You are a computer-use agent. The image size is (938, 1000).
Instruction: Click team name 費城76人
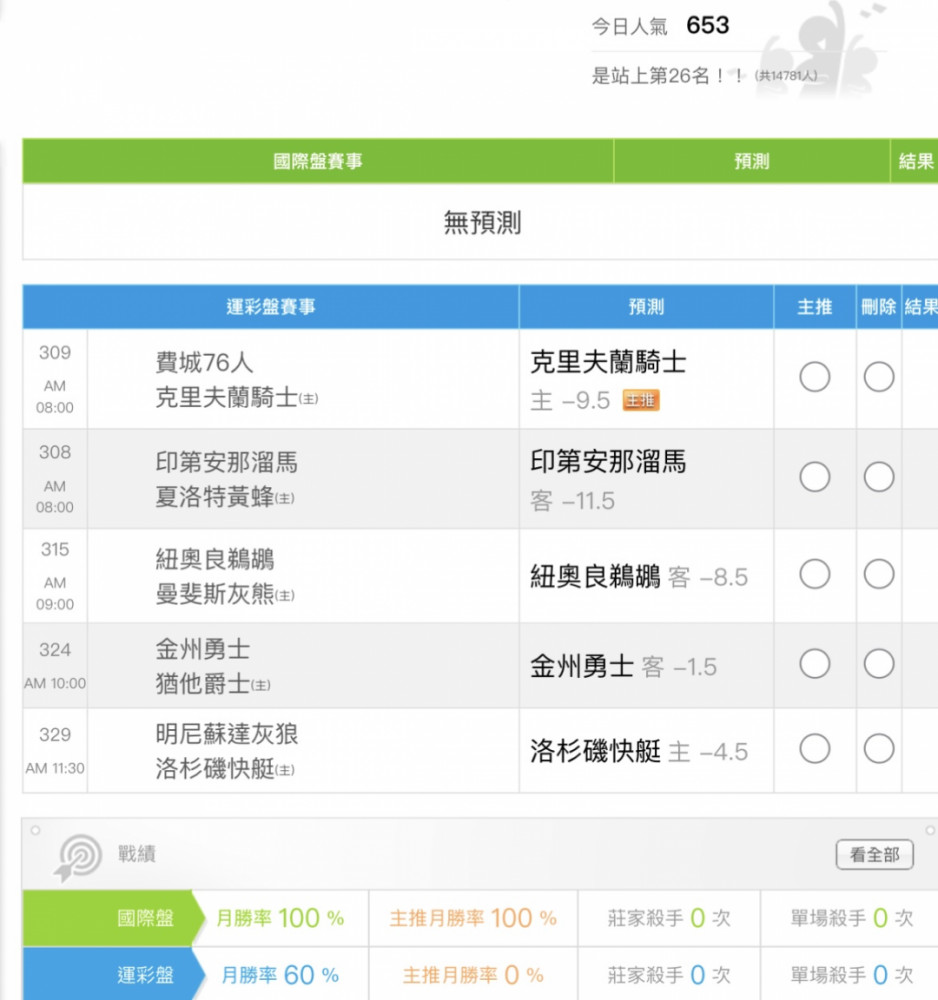(204, 362)
